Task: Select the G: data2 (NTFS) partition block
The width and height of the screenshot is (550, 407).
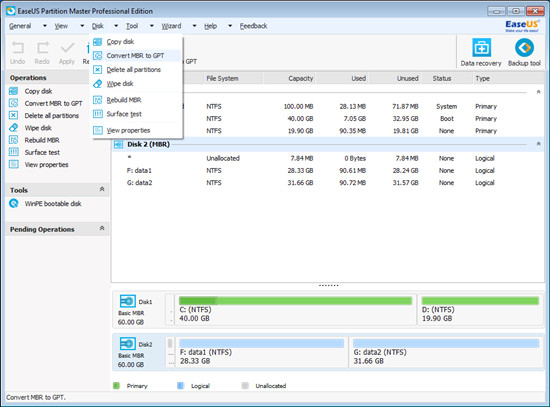Action: click(x=446, y=352)
